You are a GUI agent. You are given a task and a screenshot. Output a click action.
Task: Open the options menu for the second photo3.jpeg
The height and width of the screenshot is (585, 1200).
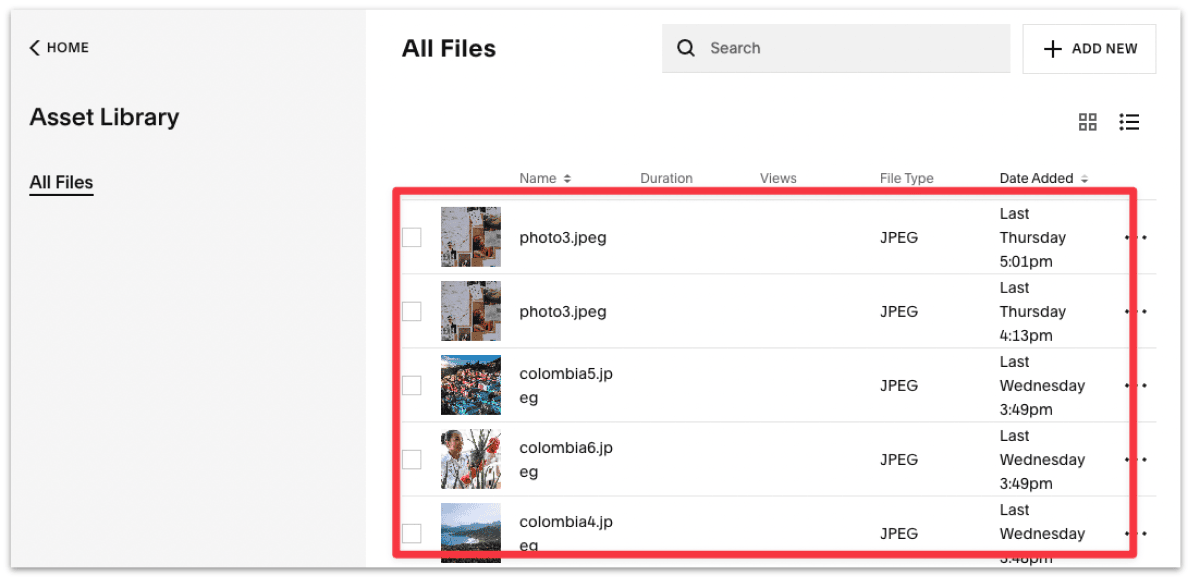[x=1135, y=311]
